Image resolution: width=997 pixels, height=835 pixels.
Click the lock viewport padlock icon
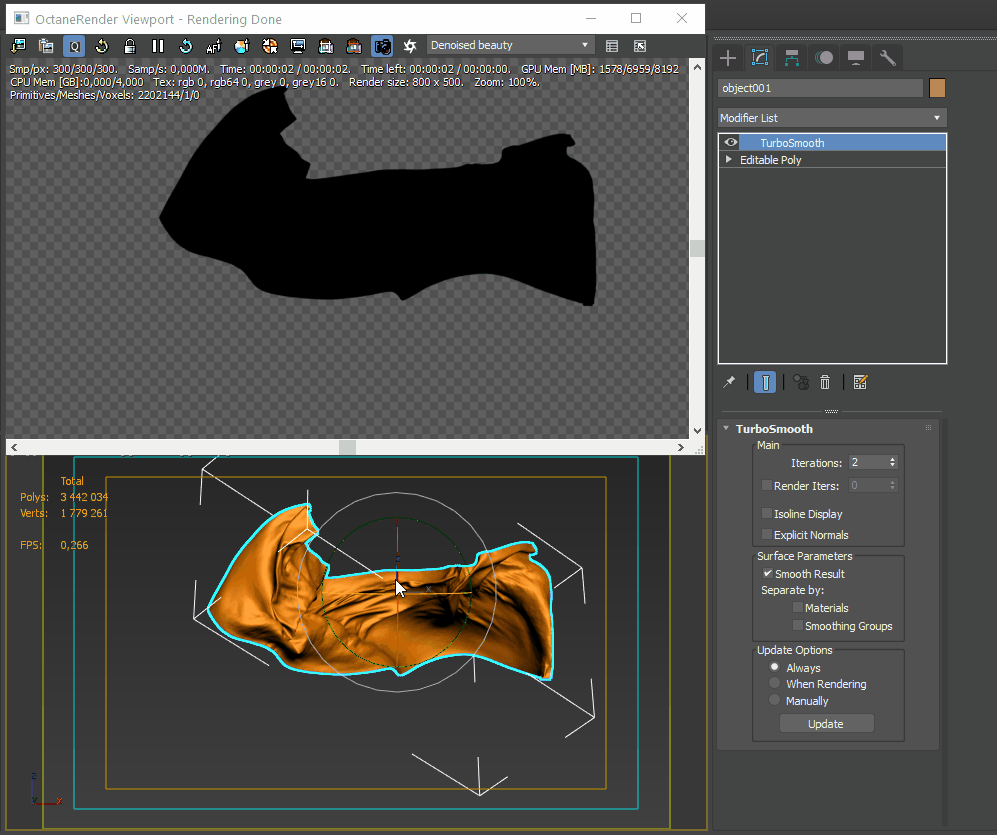[130, 46]
